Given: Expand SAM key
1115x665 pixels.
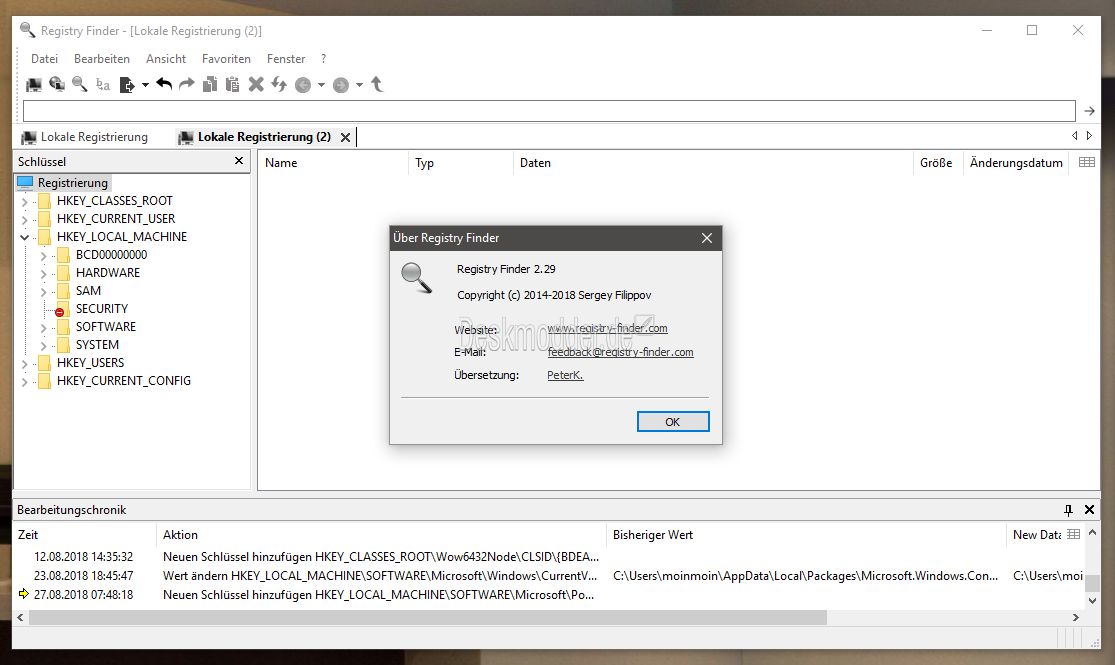Looking at the screenshot, I should coord(43,292).
